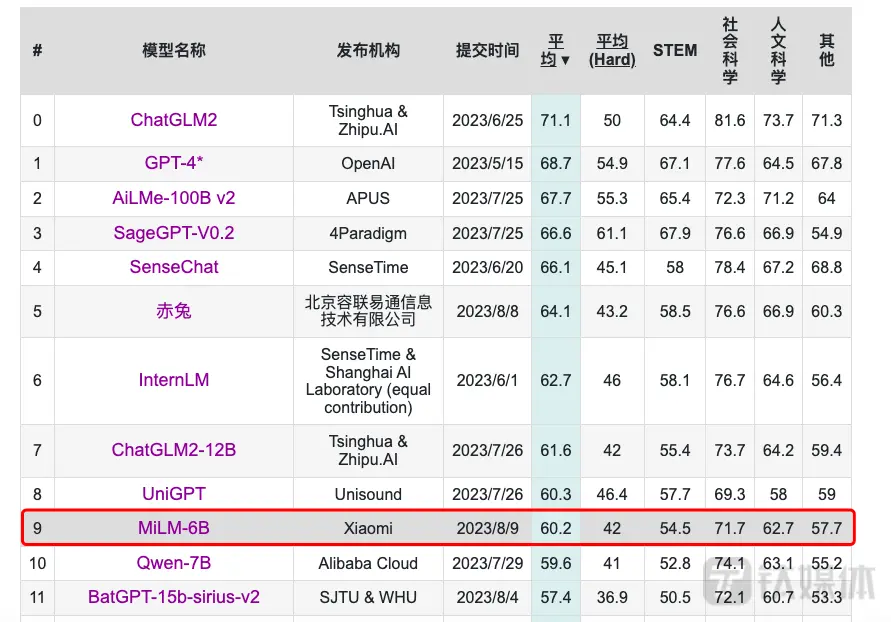The height and width of the screenshot is (622, 891).
Task: Select the SJTU & WHU organization cell
Action: click(x=368, y=598)
